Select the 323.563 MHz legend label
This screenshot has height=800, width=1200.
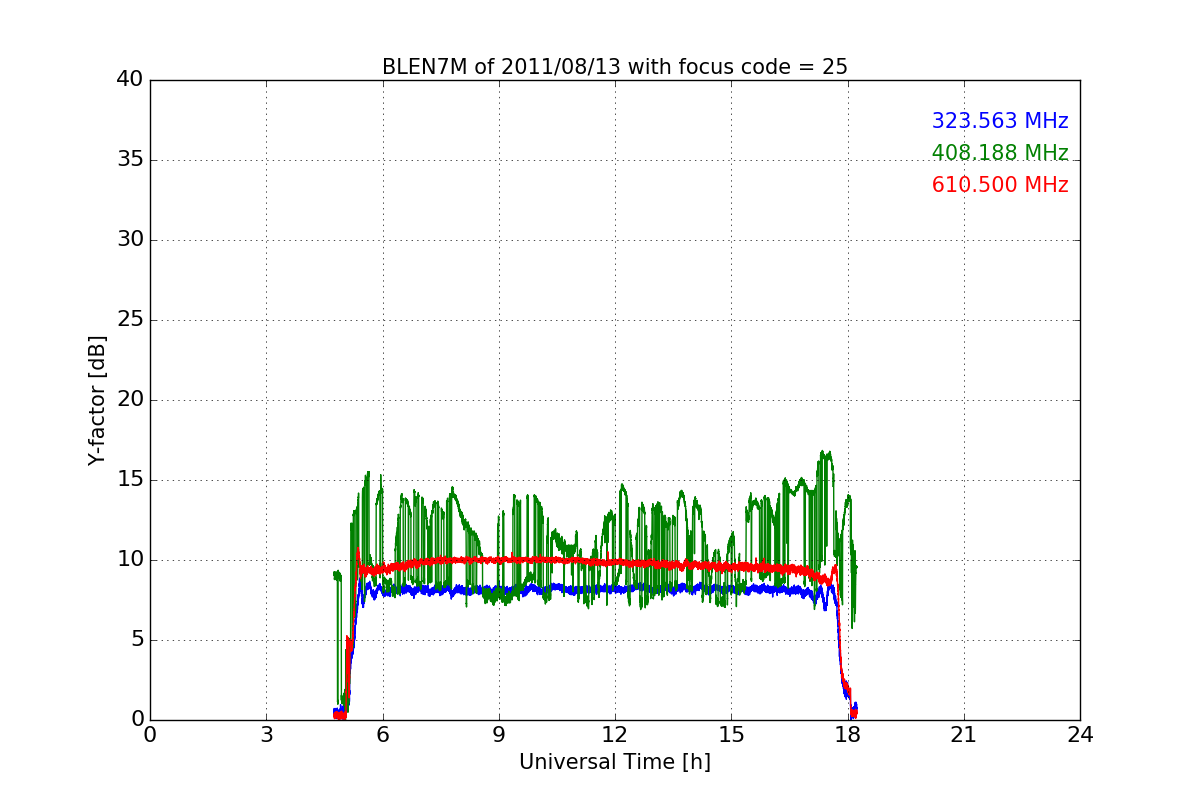click(x=1000, y=121)
